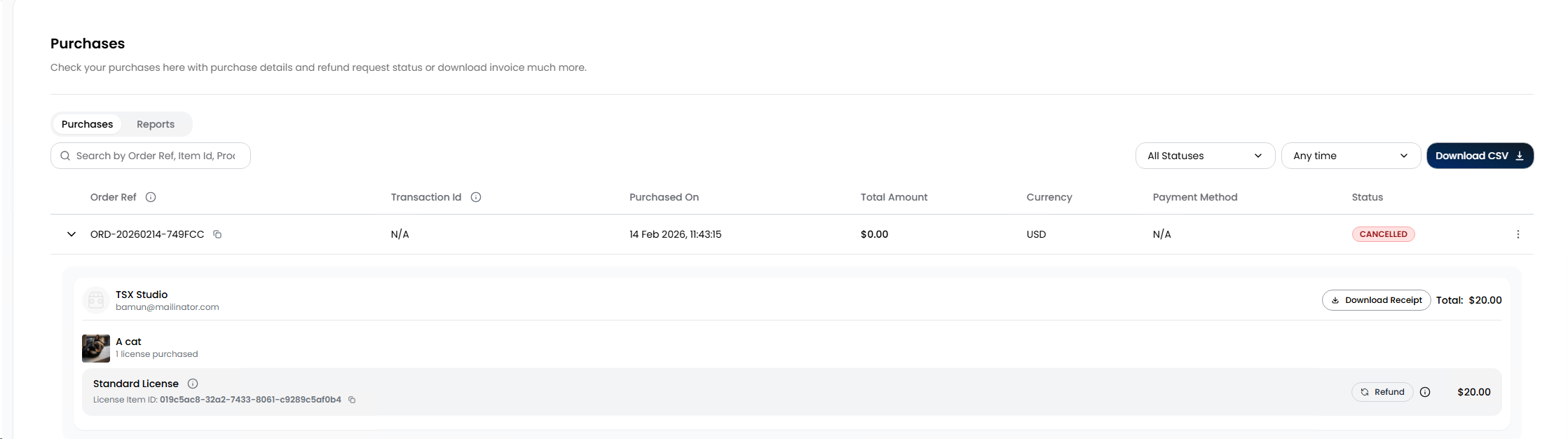Open the three-dot row actions menu

click(x=1518, y=234)
